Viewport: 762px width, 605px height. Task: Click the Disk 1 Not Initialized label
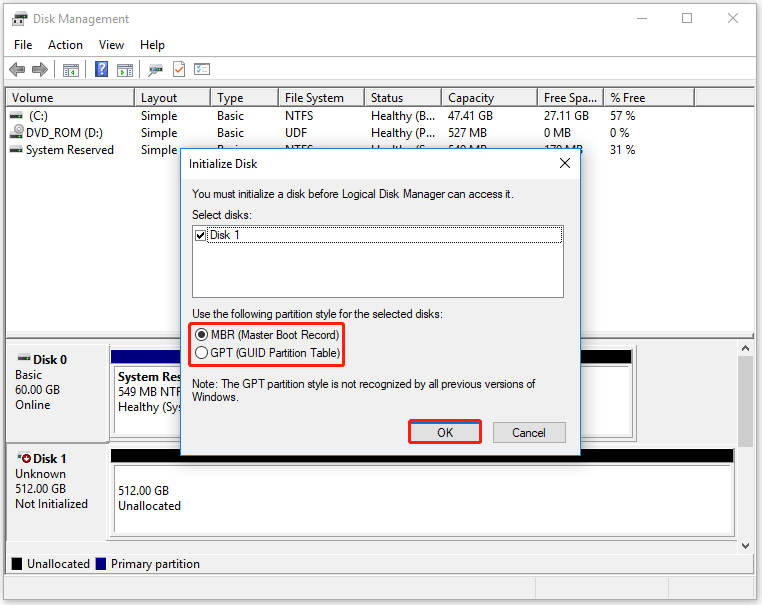pyautogui.click(x=52, y=504)
